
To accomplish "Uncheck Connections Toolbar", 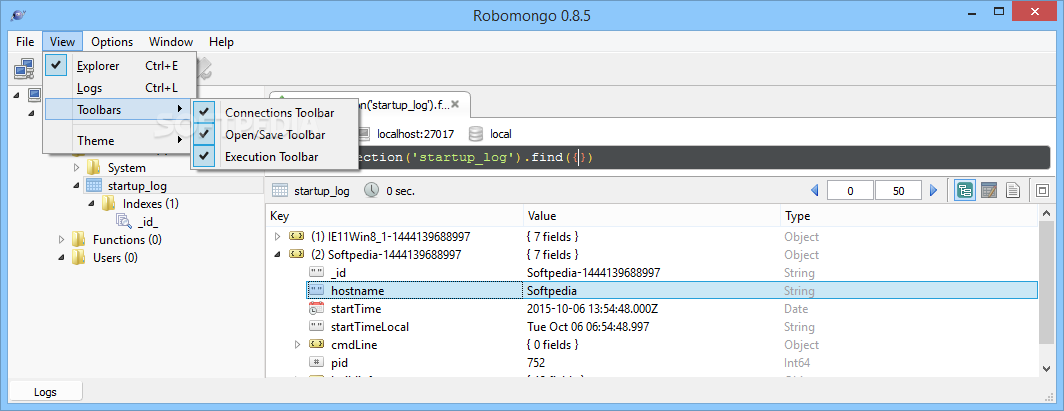I will click(x=273, y=113).
